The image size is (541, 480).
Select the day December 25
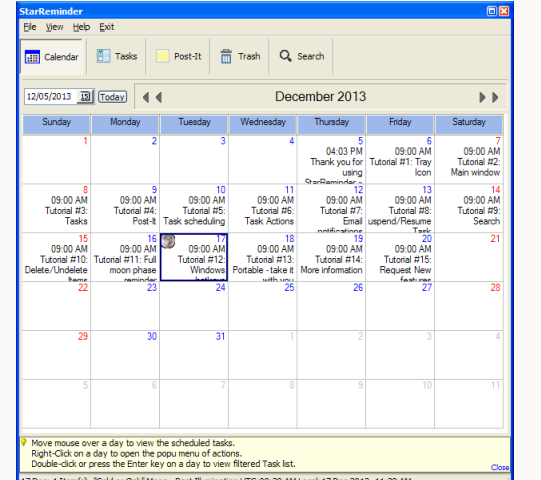(x=262, y=306)
